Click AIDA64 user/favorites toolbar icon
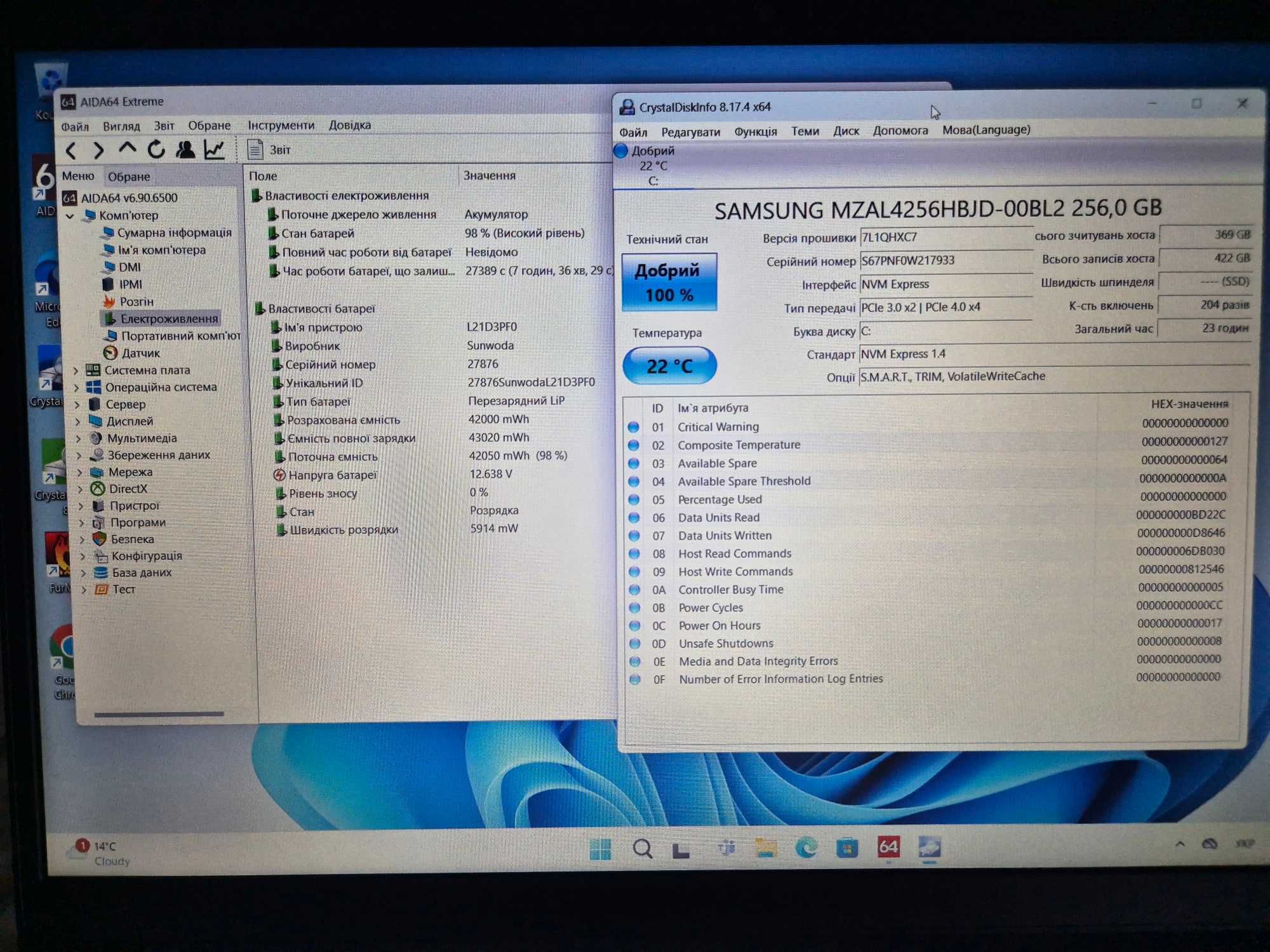1270x952 pixels. 185,150
